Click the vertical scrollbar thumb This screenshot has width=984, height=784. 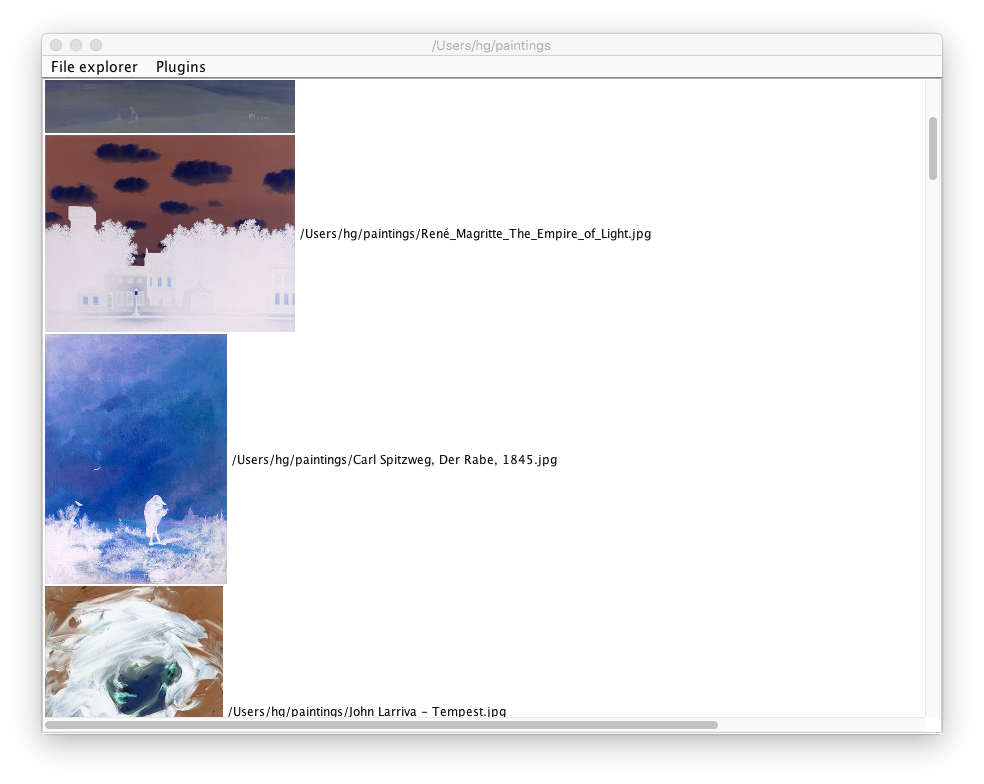coord(933,148)
